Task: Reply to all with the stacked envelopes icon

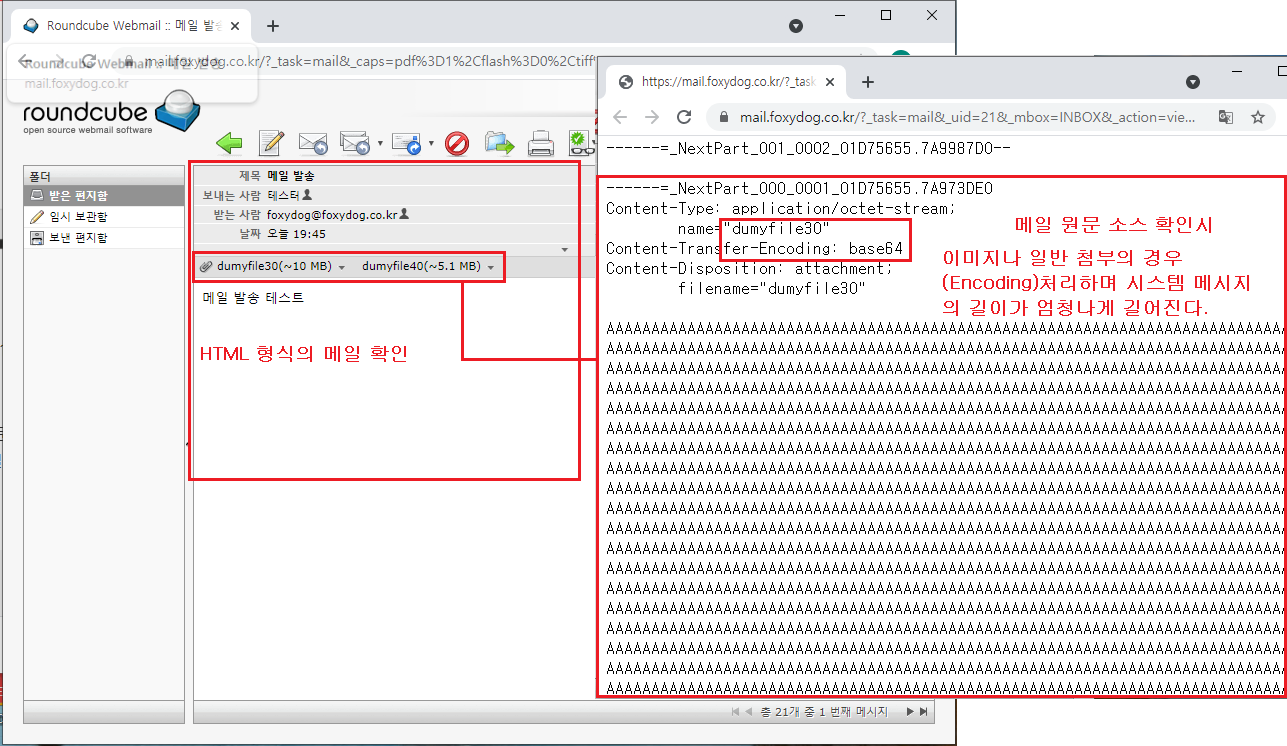Action: 355,144
